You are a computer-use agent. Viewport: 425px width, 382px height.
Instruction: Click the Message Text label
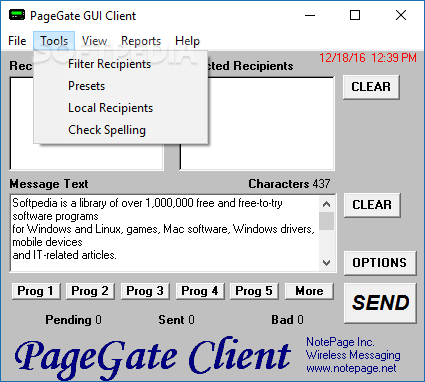[49, 184]
